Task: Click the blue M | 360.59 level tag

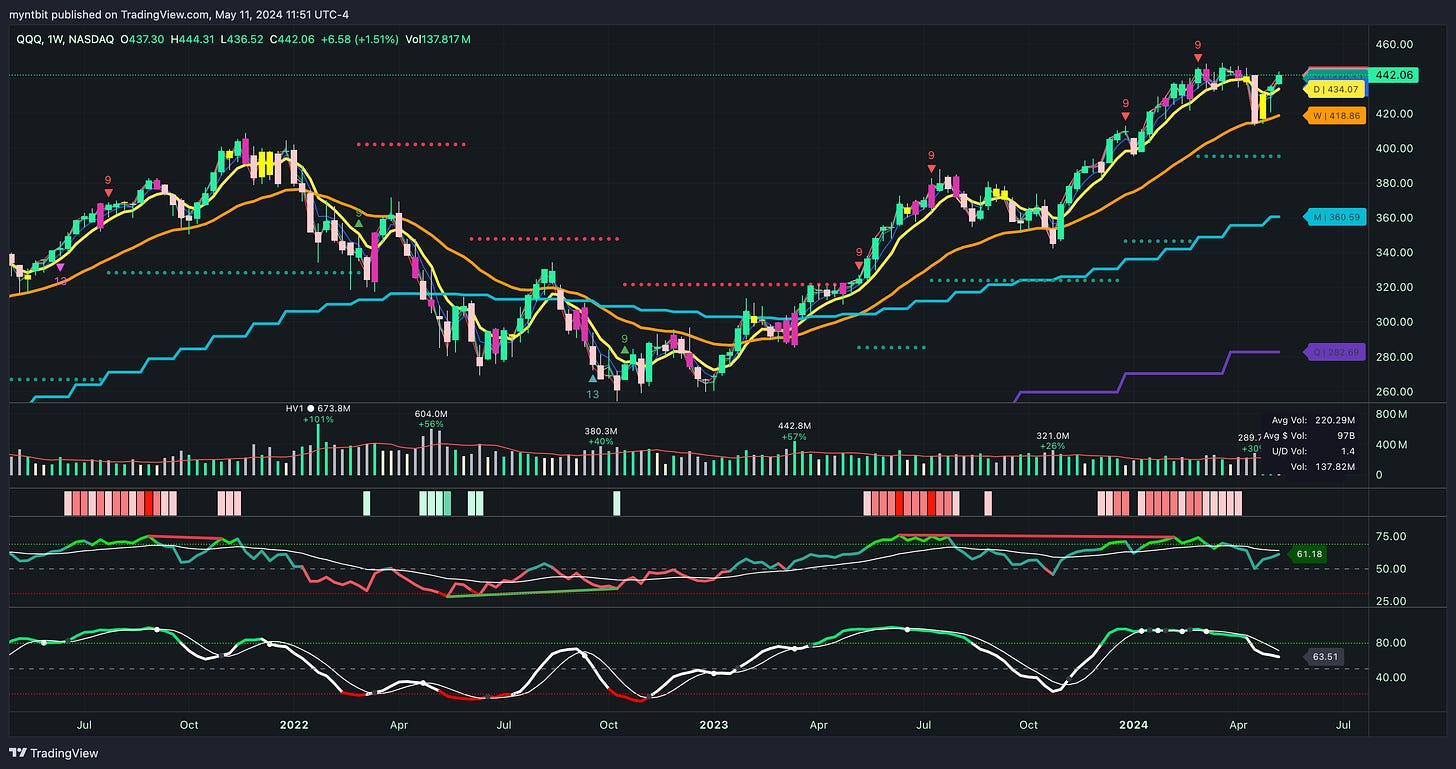Action: (1334, 216)
